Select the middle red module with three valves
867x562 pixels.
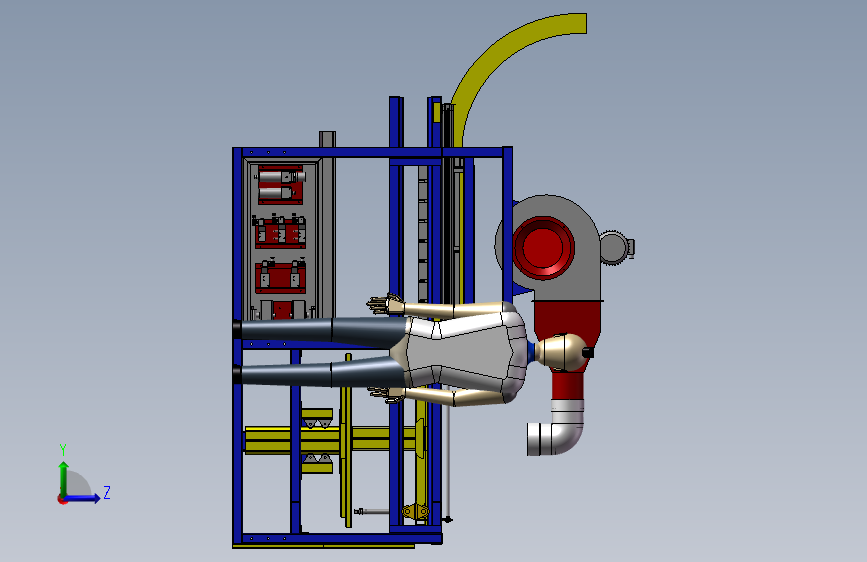point(280,231)
